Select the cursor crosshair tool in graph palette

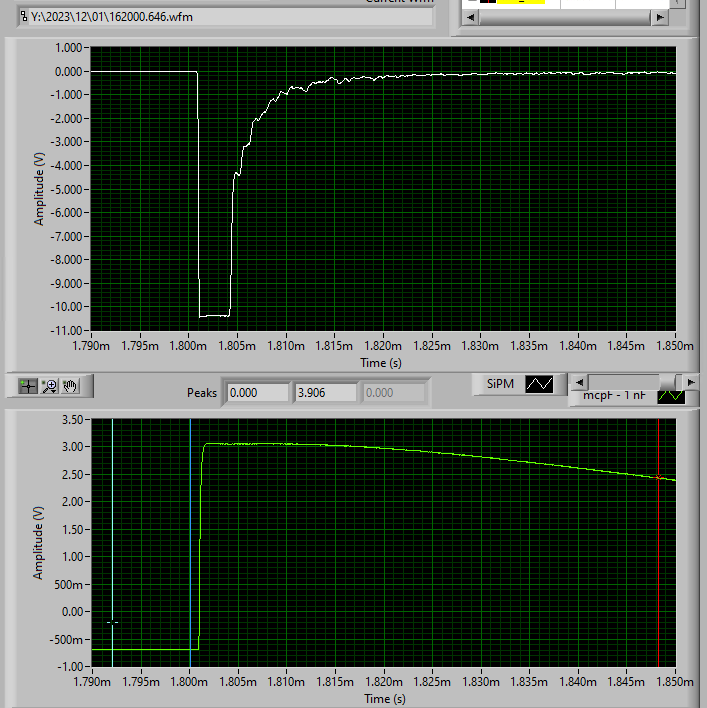click(x=28, y=386)
